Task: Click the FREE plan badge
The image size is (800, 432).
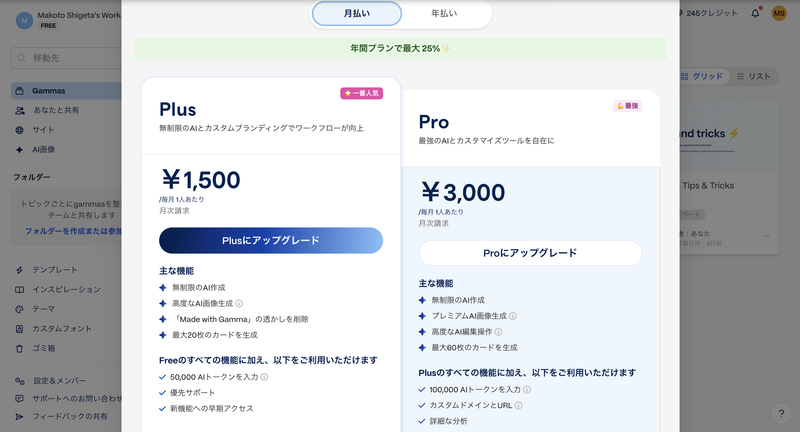Action: click(48, 26)
